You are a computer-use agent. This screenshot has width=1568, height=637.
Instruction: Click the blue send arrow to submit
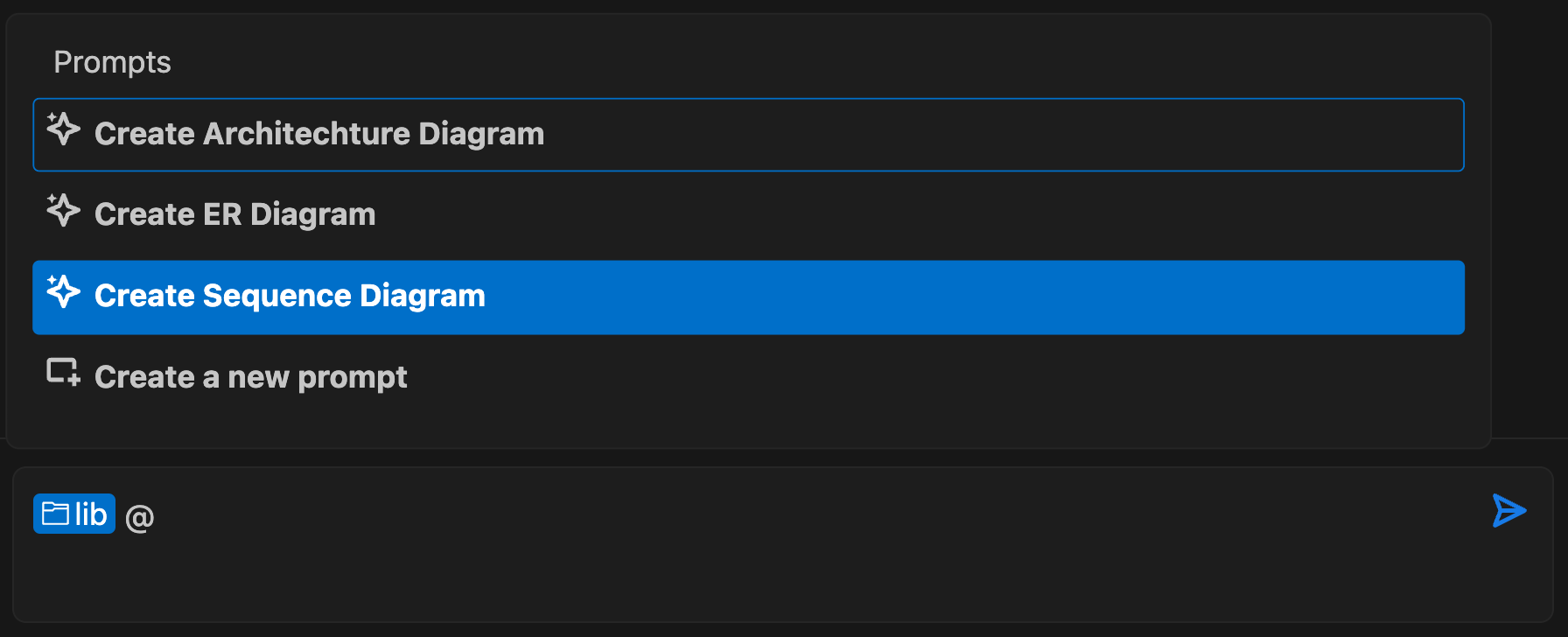[1508, 511]
